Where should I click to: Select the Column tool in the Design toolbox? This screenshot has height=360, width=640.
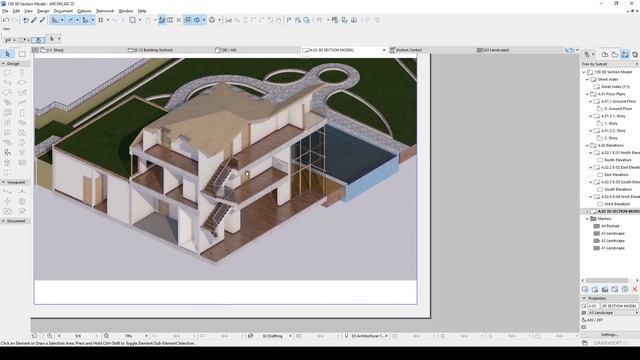(x=22, y=73)
